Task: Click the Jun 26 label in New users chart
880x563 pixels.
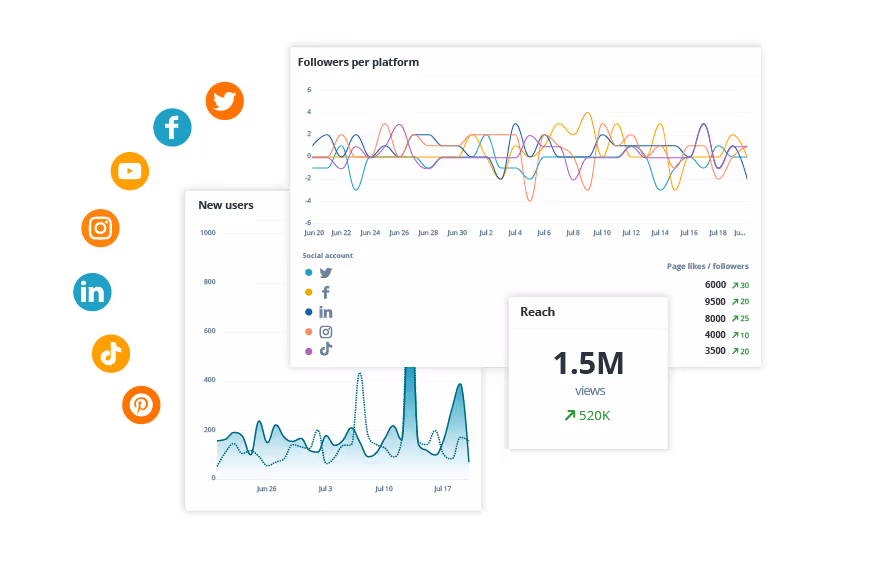Action: tap(266, 489)
